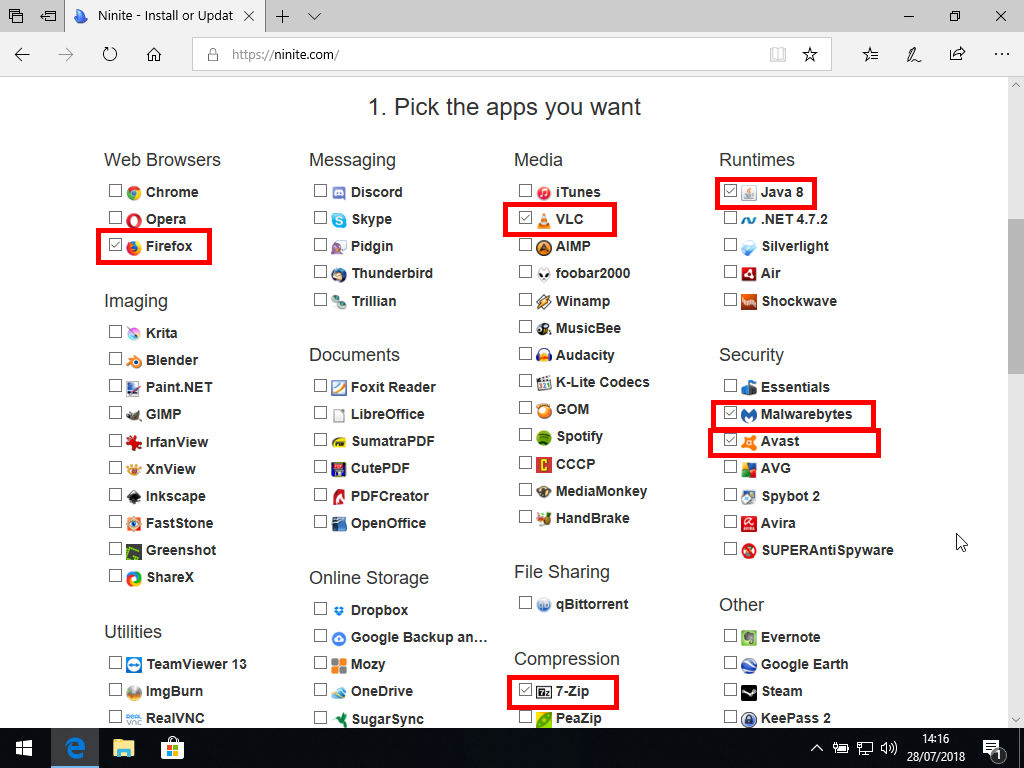Open the Windows Start menu
Image resolution: width=1024 pixels, height=768 pixels.
click(24, 748)
